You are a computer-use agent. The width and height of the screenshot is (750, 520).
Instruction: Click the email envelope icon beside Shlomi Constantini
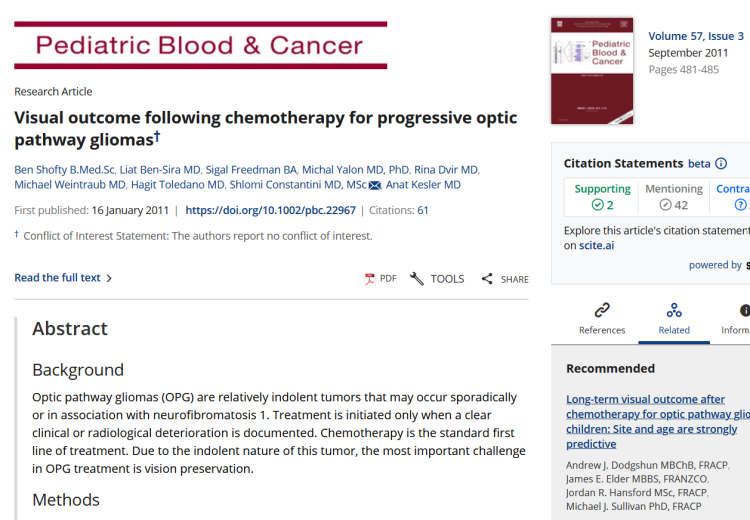(x=375, y=185)
